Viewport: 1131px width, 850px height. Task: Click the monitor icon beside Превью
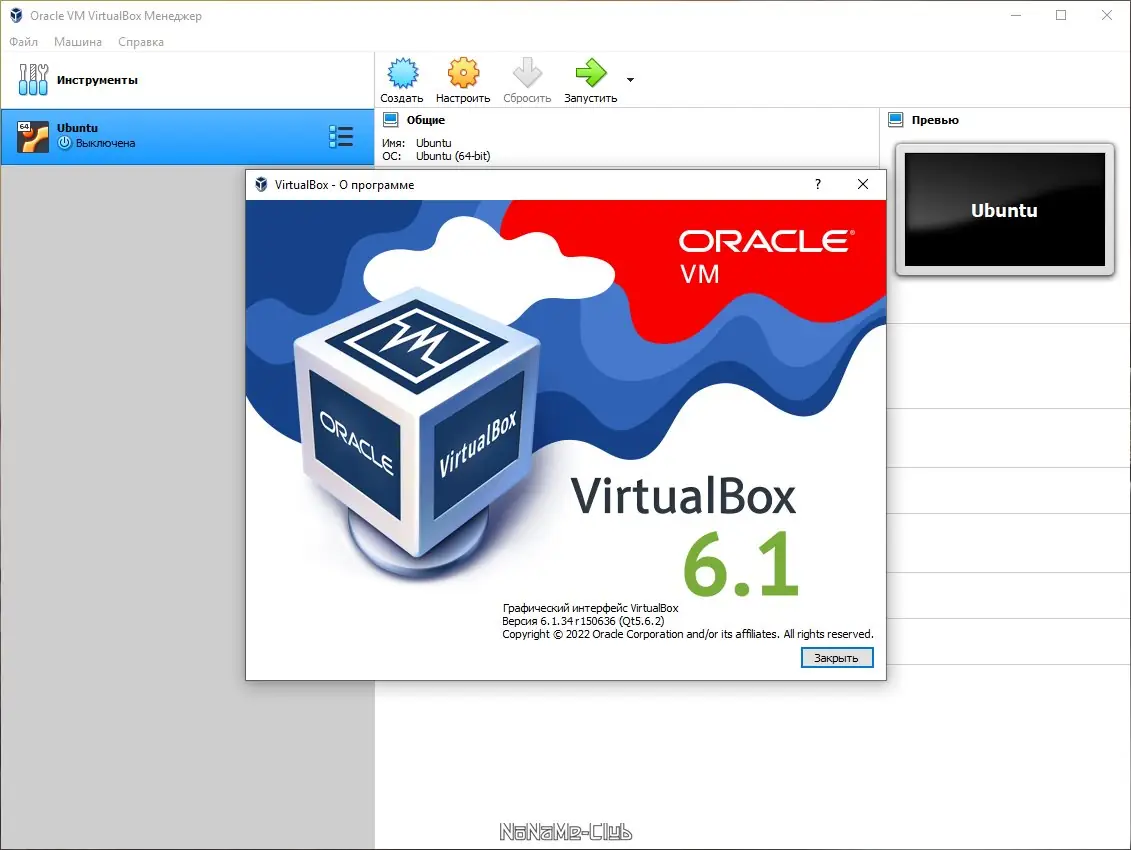coord(896,120)
